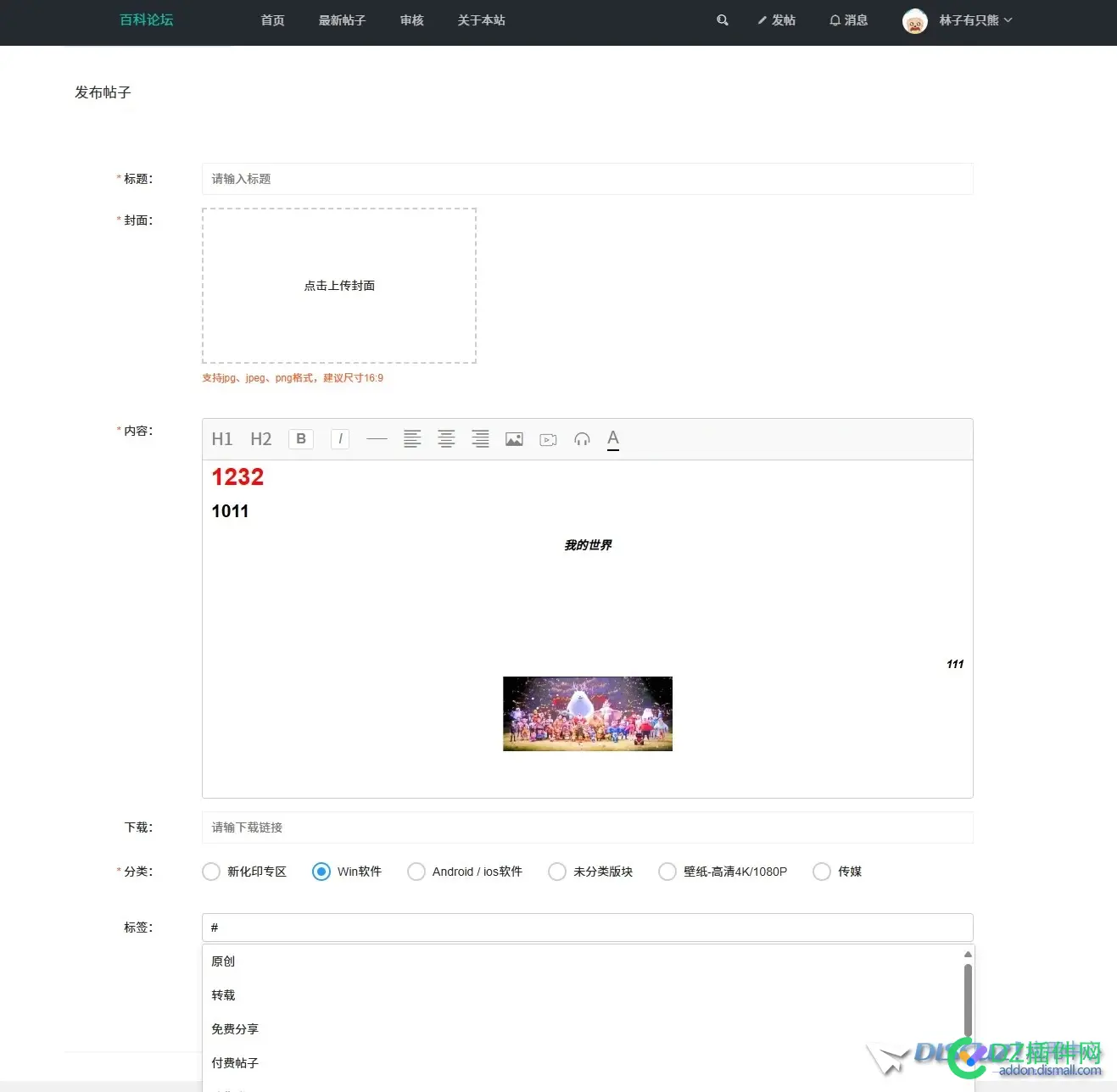Insert a horizontal divider line
The image size is (1117, 1092).
pos(377,439)
